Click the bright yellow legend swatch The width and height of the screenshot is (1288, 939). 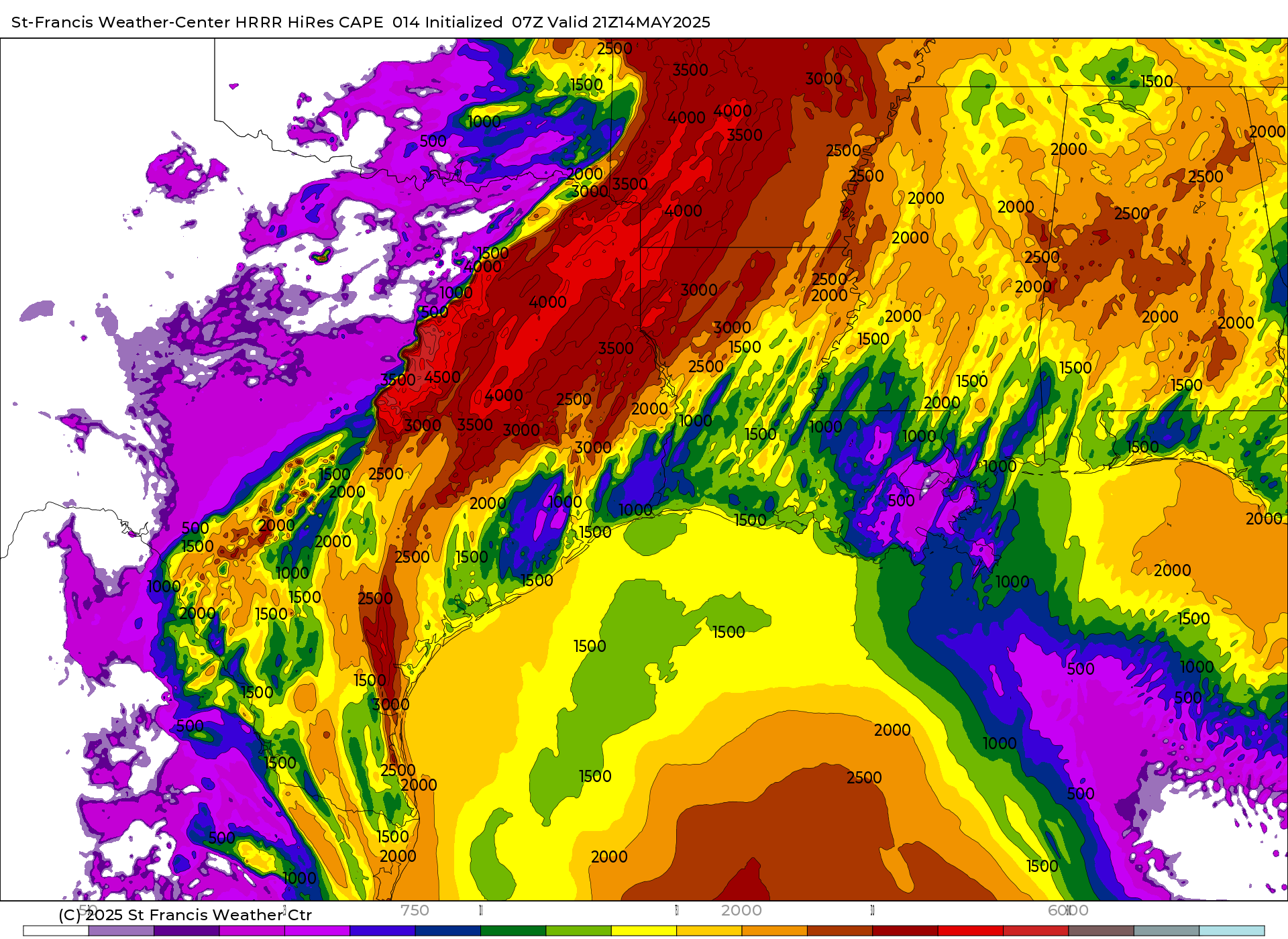click(644, 931)
